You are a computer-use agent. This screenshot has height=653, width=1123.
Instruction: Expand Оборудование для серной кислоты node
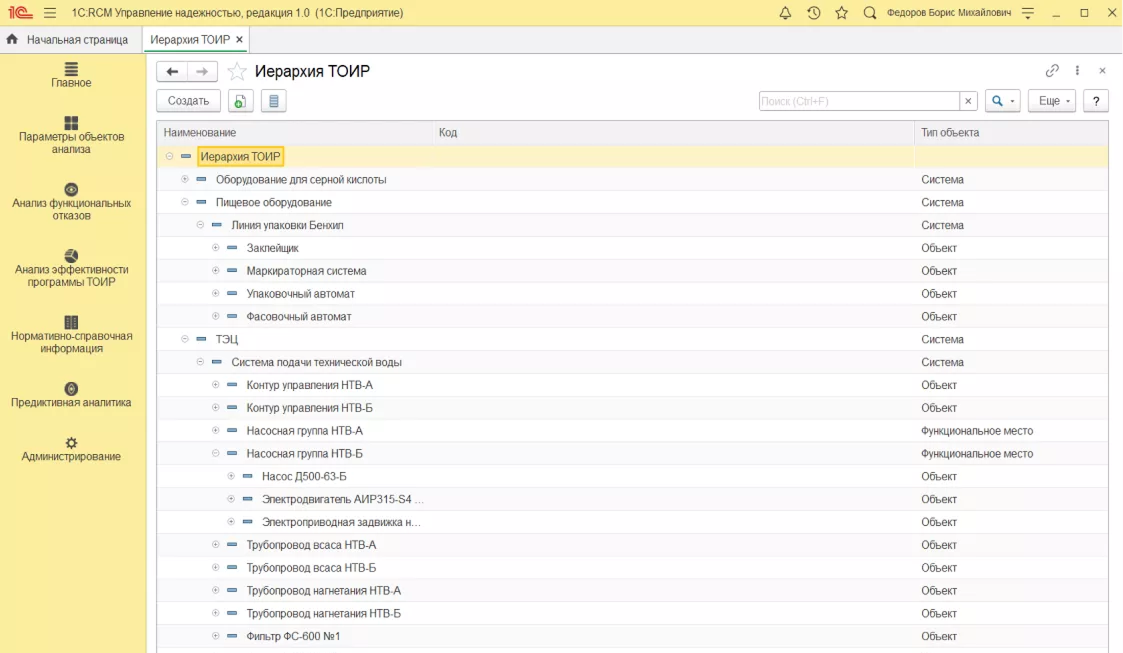point(185,179)
